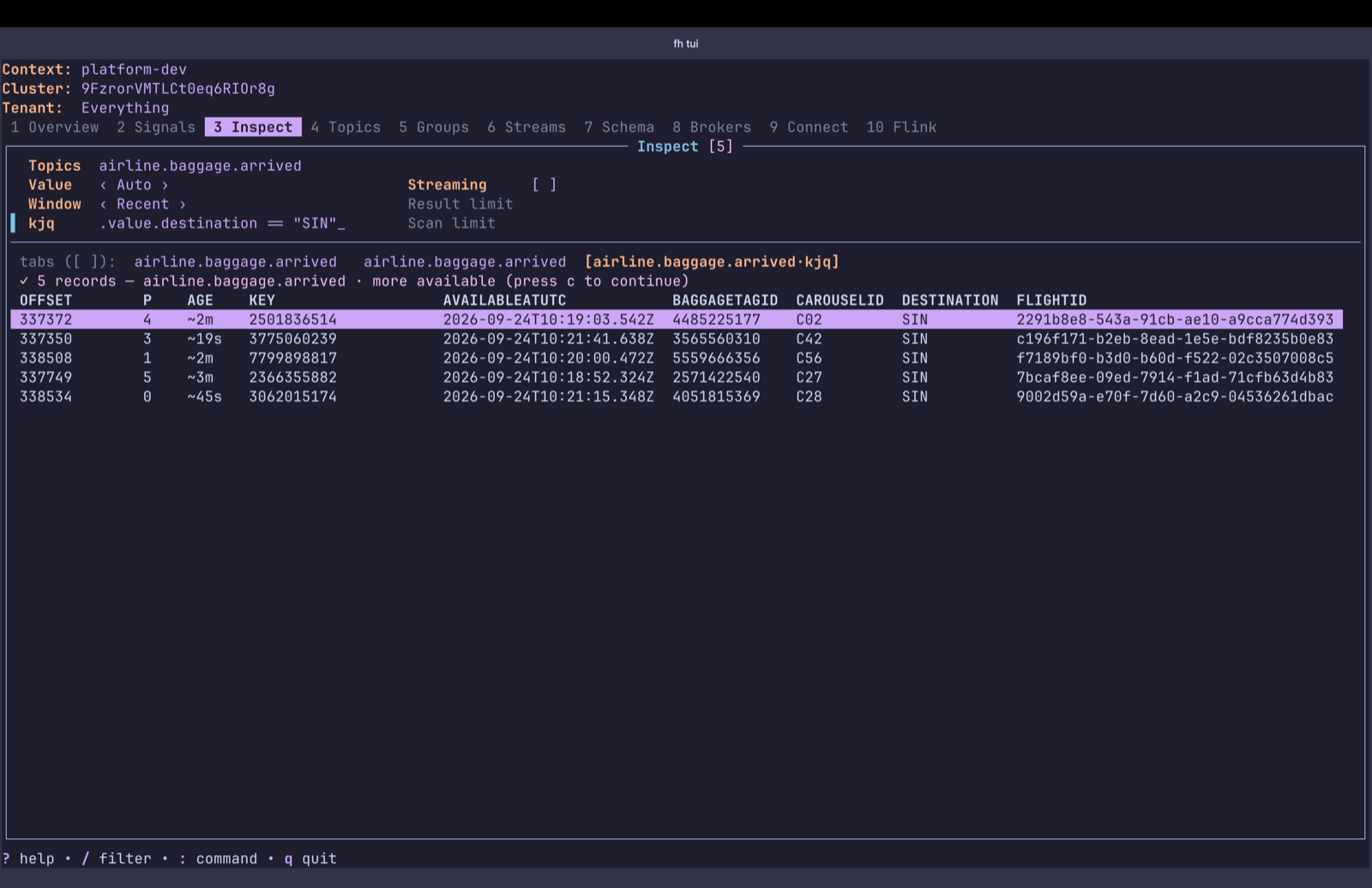Image resolution: width=1372 pixels, height=888 pixels.
Task: Click the Cluster ID 9FzrorVMTLCt0eq6RIOr8g
Action: click(x=178, y=88)
